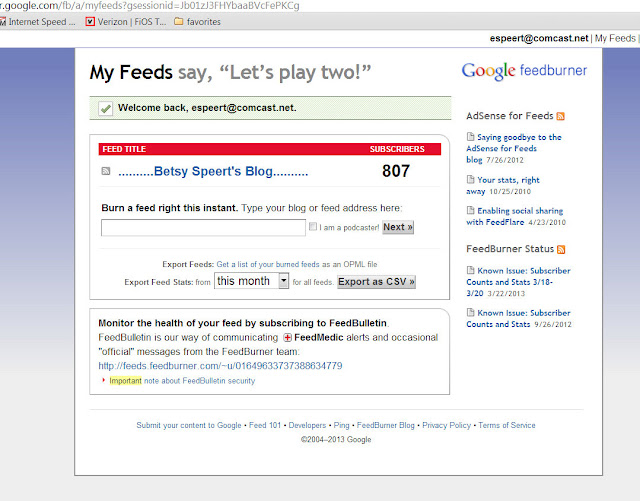
Task: Open the Privacy Policy footer link
Action: tap(447, 425)
